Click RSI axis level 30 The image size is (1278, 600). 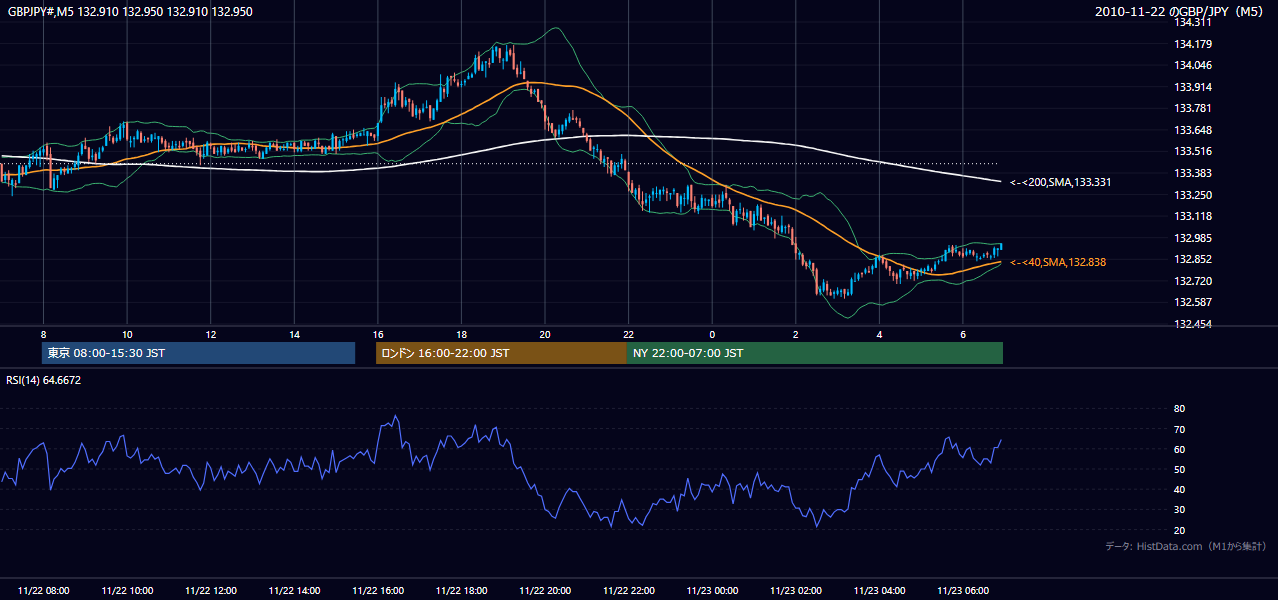tap(1179, 510)
